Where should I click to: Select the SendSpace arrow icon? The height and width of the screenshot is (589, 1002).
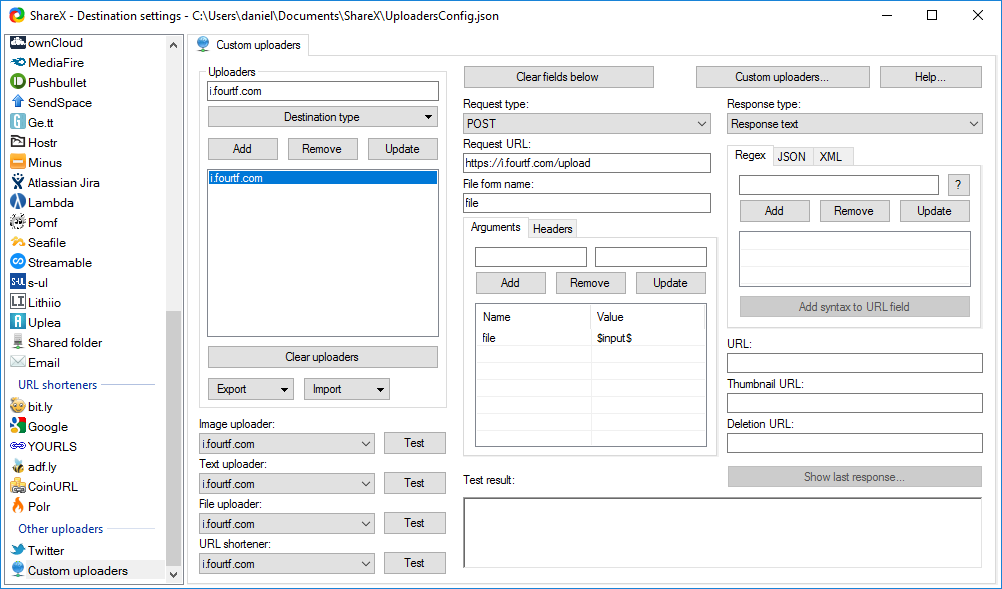pyautogui.click(x=18, y=102)
